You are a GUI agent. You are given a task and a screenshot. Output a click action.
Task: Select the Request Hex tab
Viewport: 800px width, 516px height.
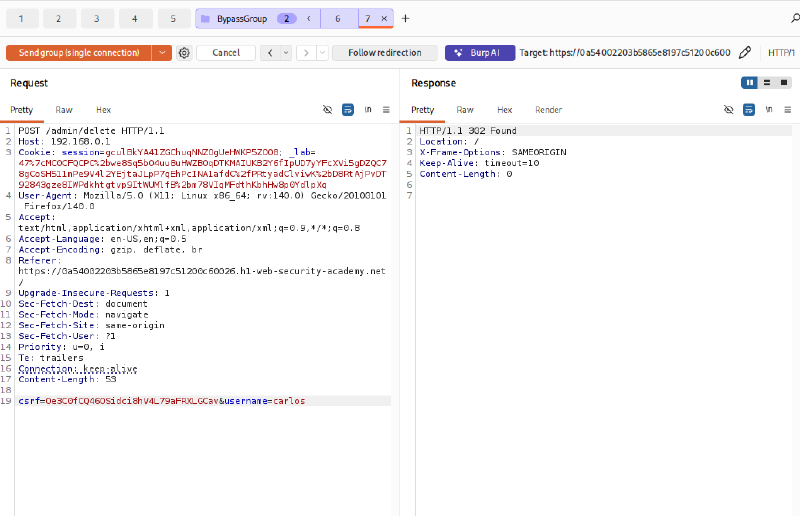click(104, 110)
